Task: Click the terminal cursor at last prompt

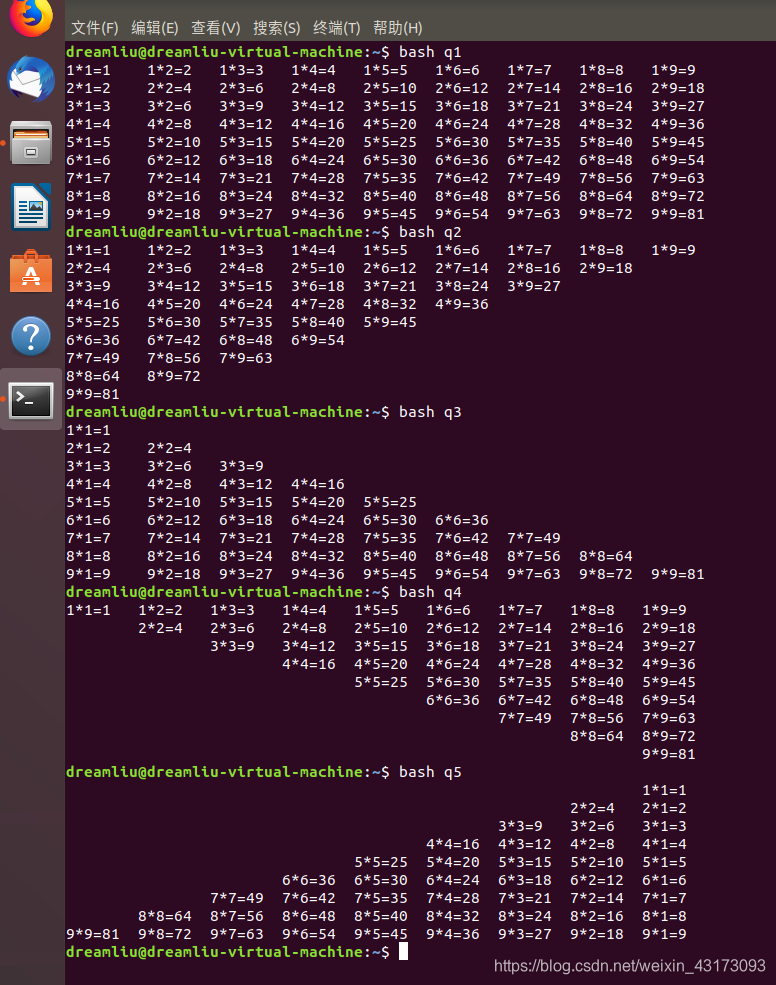Action: (403, 952)
